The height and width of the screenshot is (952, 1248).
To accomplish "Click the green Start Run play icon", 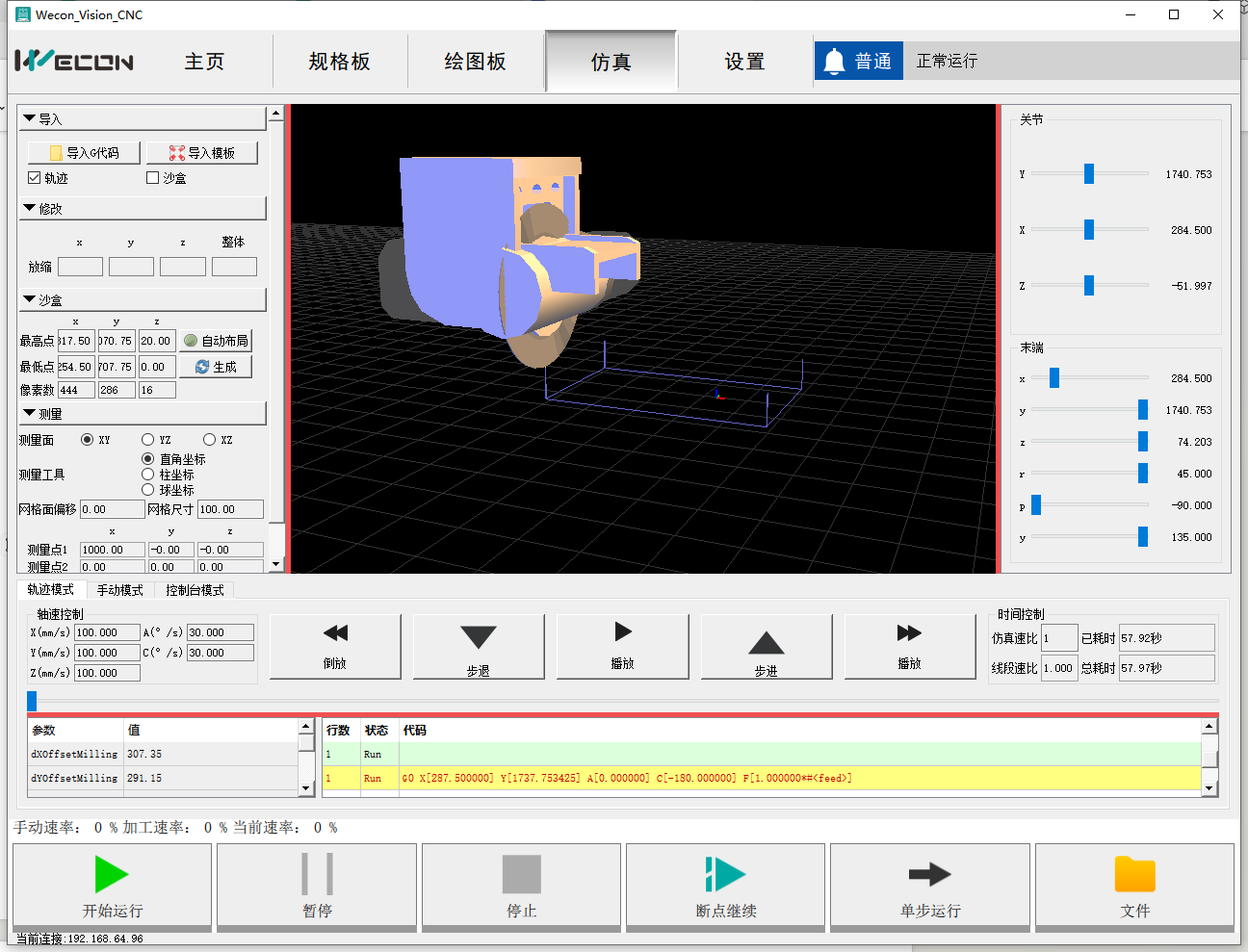I will (x=112, y=875).
